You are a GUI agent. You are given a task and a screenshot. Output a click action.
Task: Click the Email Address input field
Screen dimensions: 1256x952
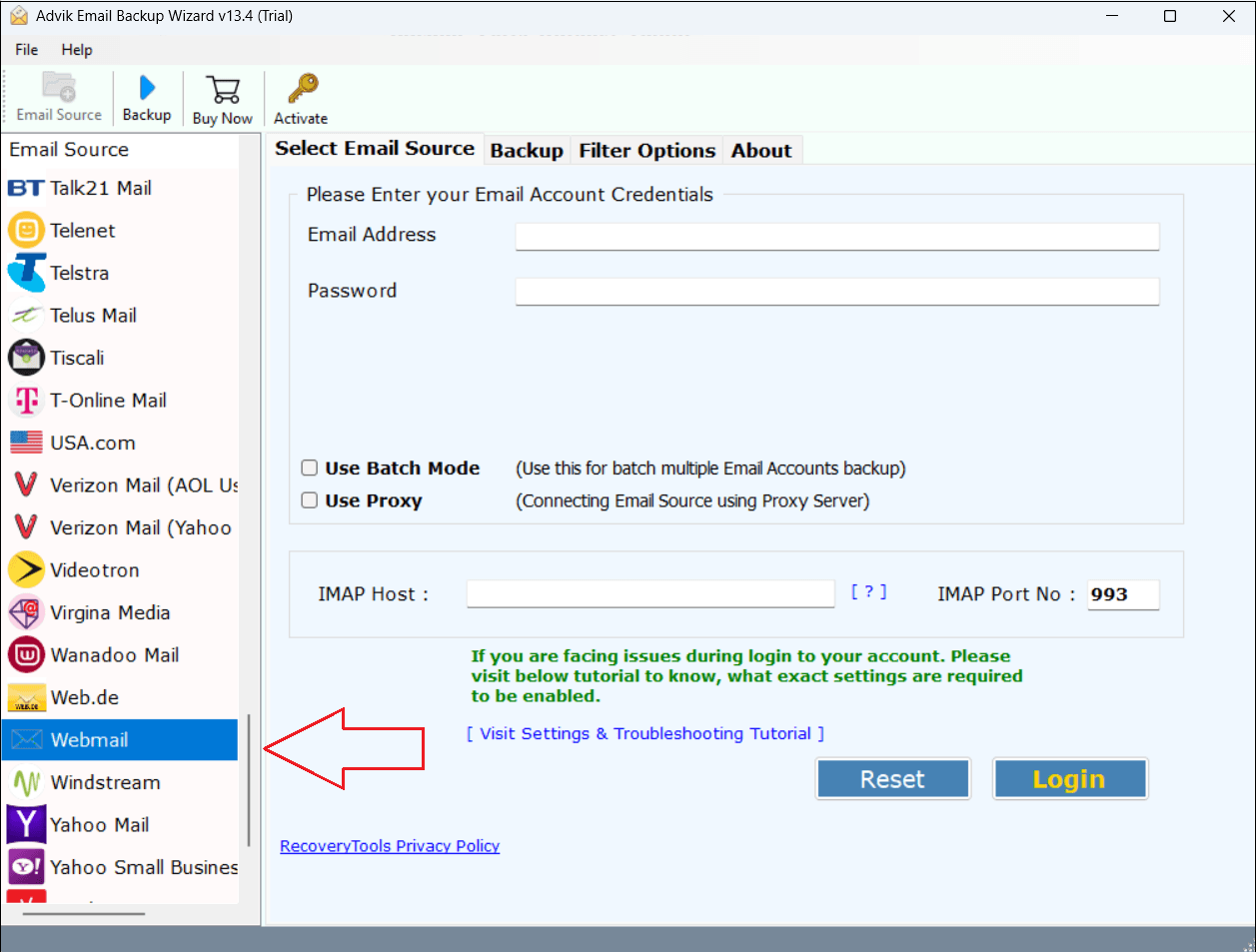point(837,236)
